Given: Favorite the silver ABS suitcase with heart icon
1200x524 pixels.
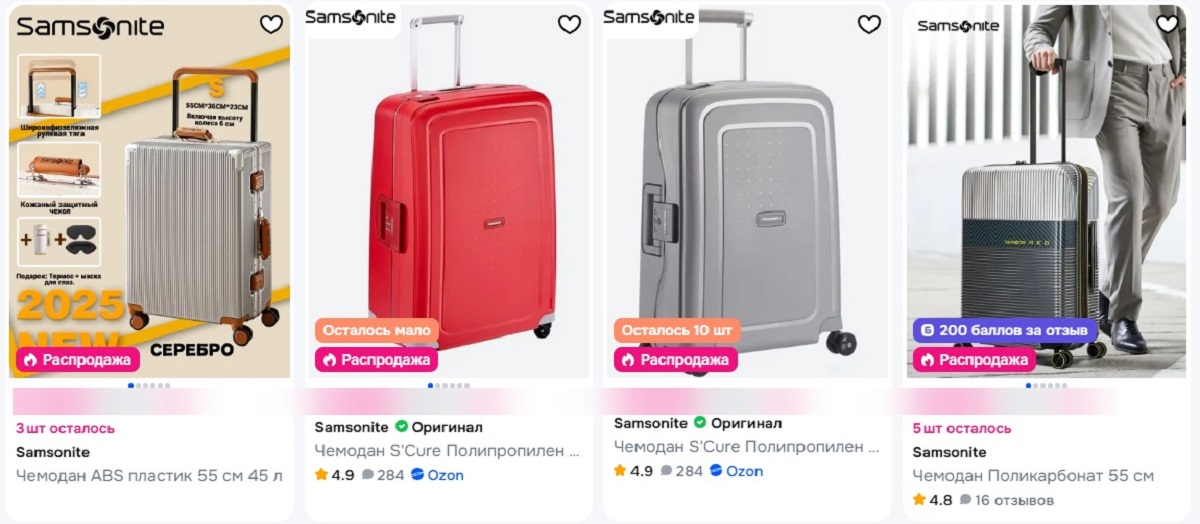Looking at the screenshot, I should [x=271, y=25].
